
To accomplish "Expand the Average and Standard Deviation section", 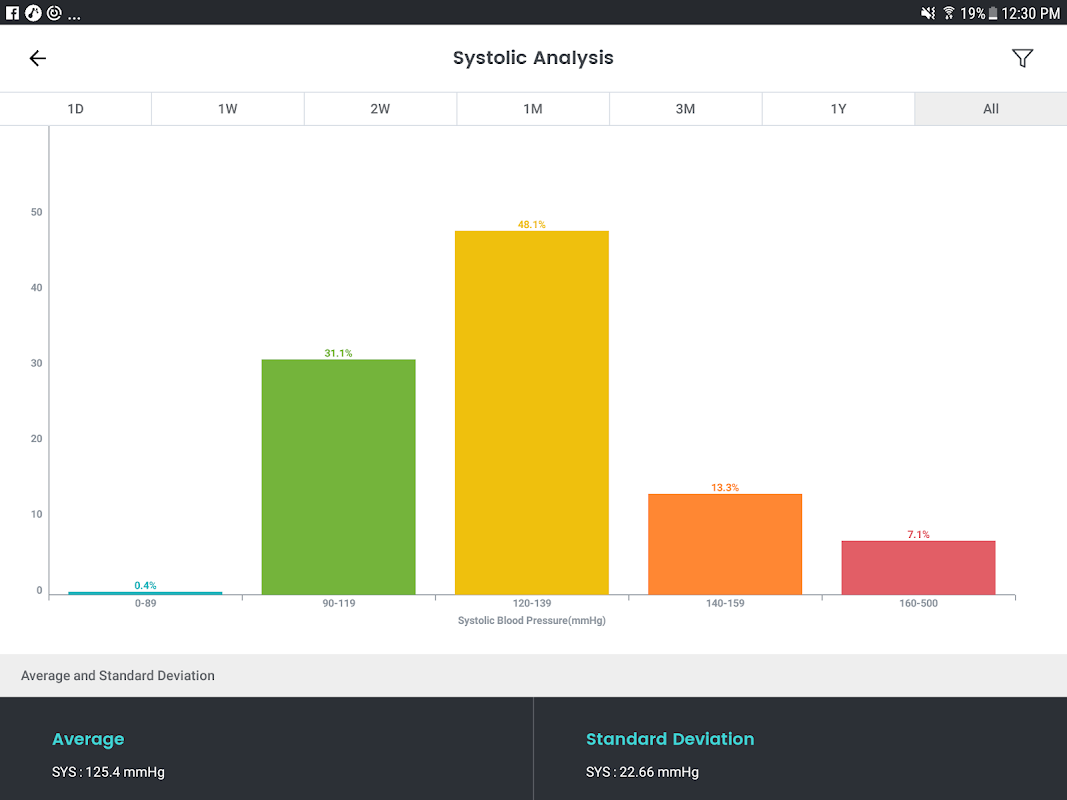I will point(117,675).
